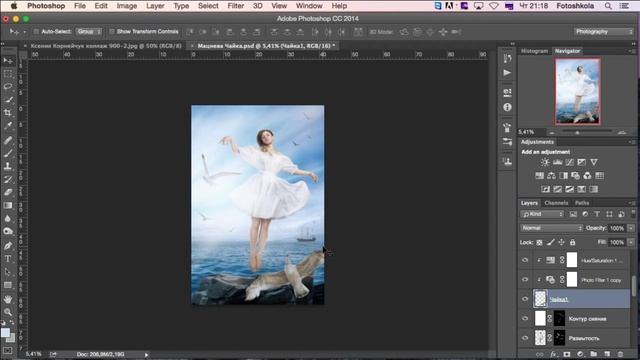Viewport: 640px width, 360px height.
Task: Enable the Auto-Select checkbox
Action: [x=36, y=31]
